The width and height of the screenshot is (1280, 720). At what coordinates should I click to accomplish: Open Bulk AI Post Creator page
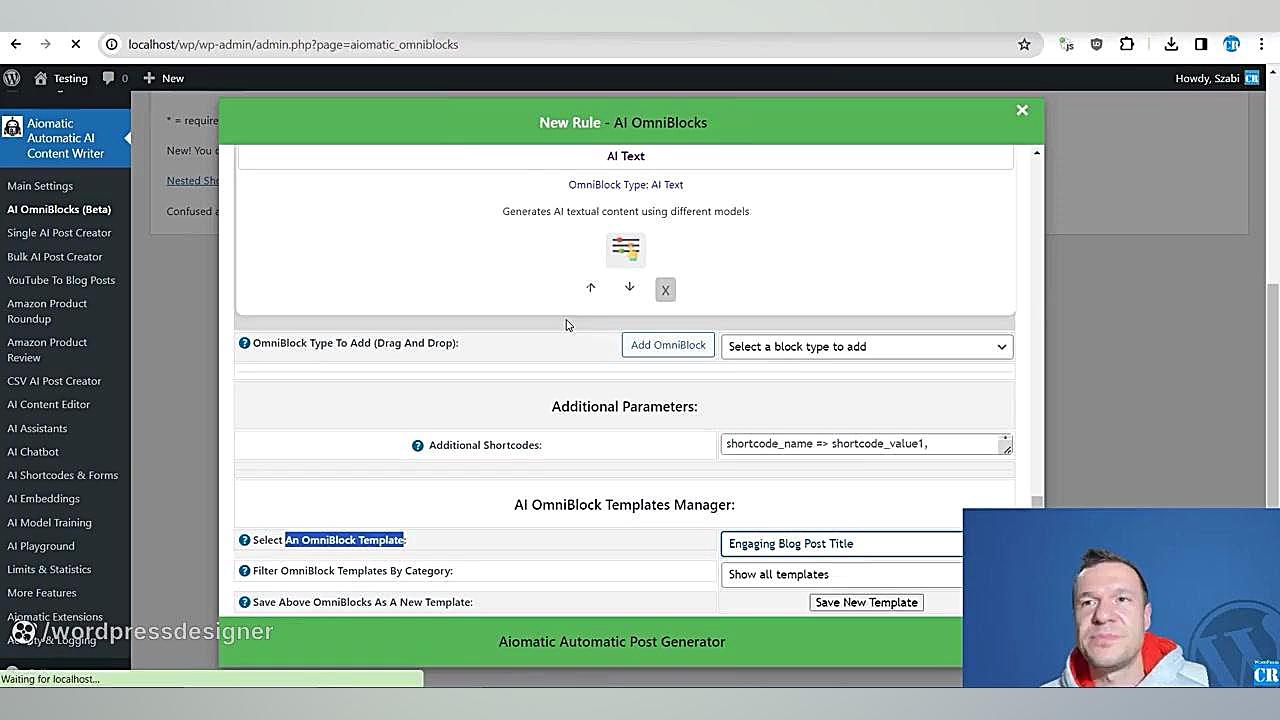(x=55, y=257)
